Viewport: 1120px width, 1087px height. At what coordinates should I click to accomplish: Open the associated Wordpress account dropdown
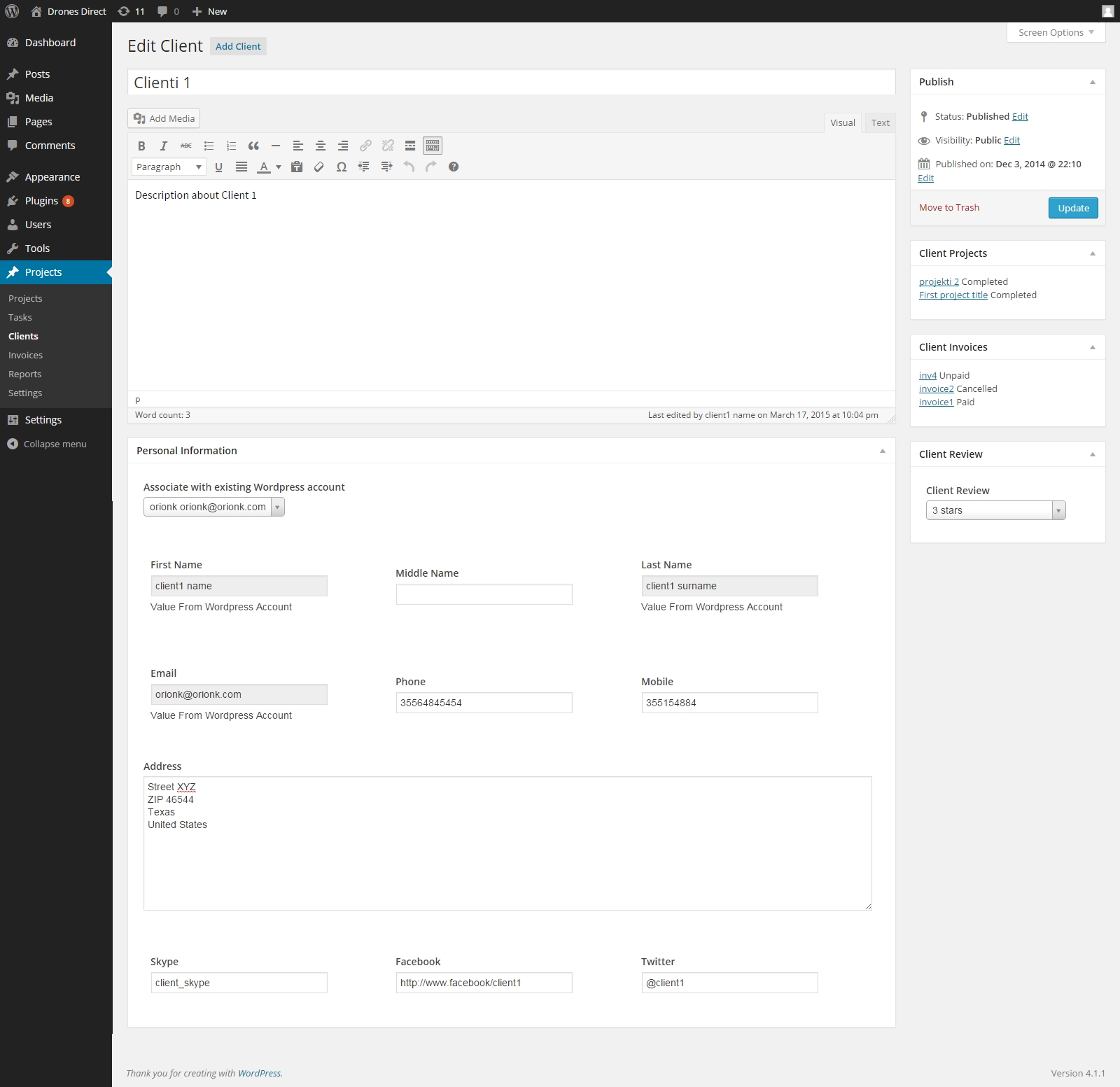pyautogui.click(x=214, y=507)
